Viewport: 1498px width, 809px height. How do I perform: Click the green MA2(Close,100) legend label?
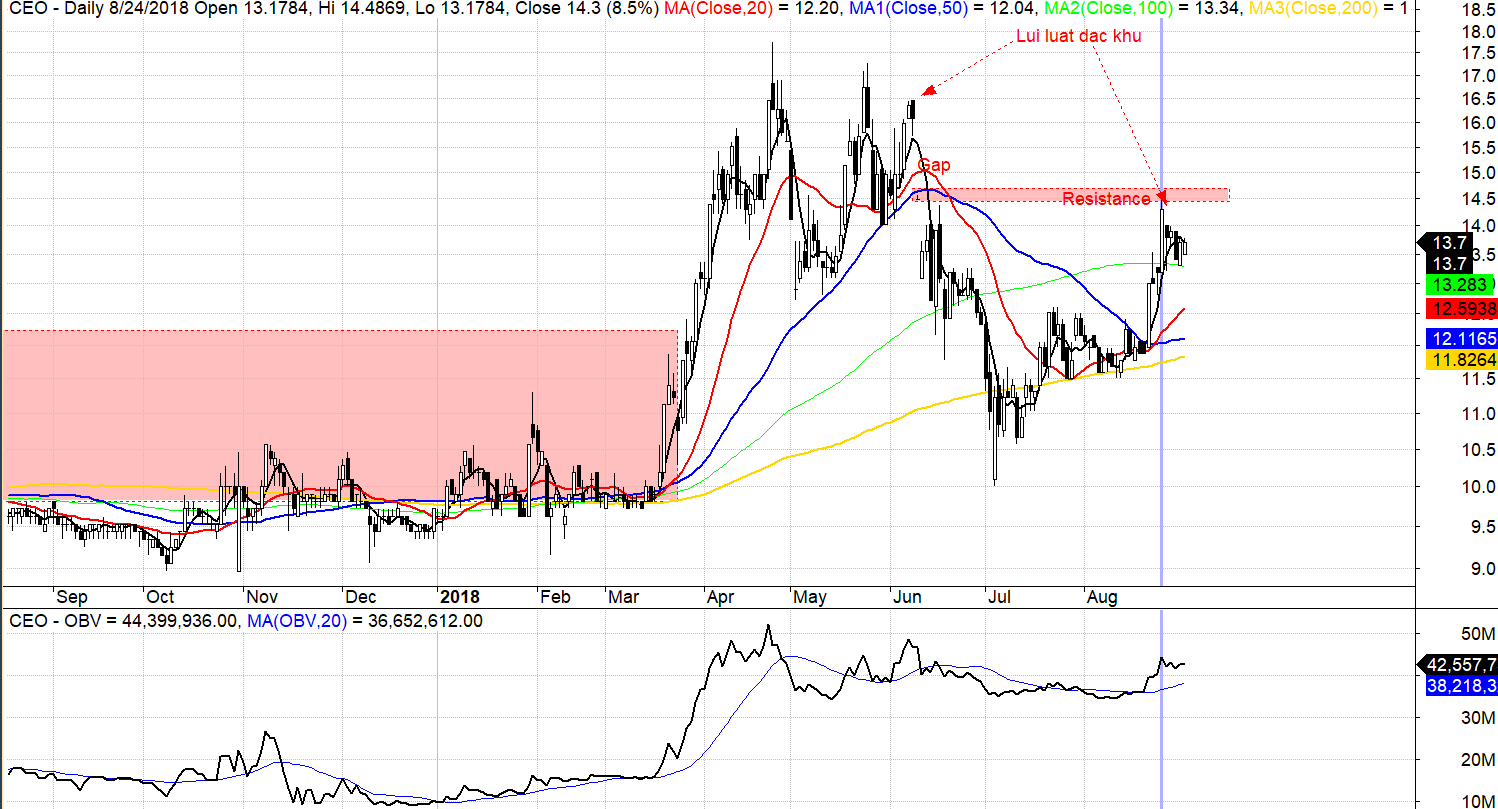click(1118, 9)
